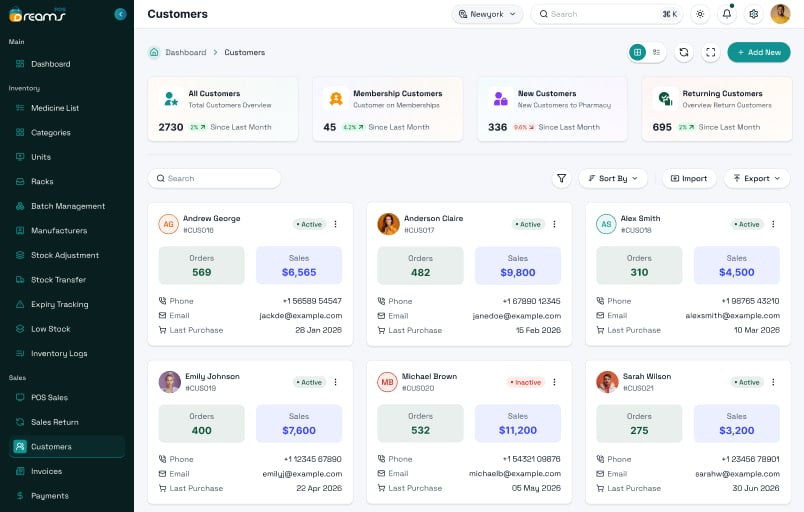The image size is (804, 512).
Task: Click the Stock Adjustment sidebar icon
Action: 20,255
